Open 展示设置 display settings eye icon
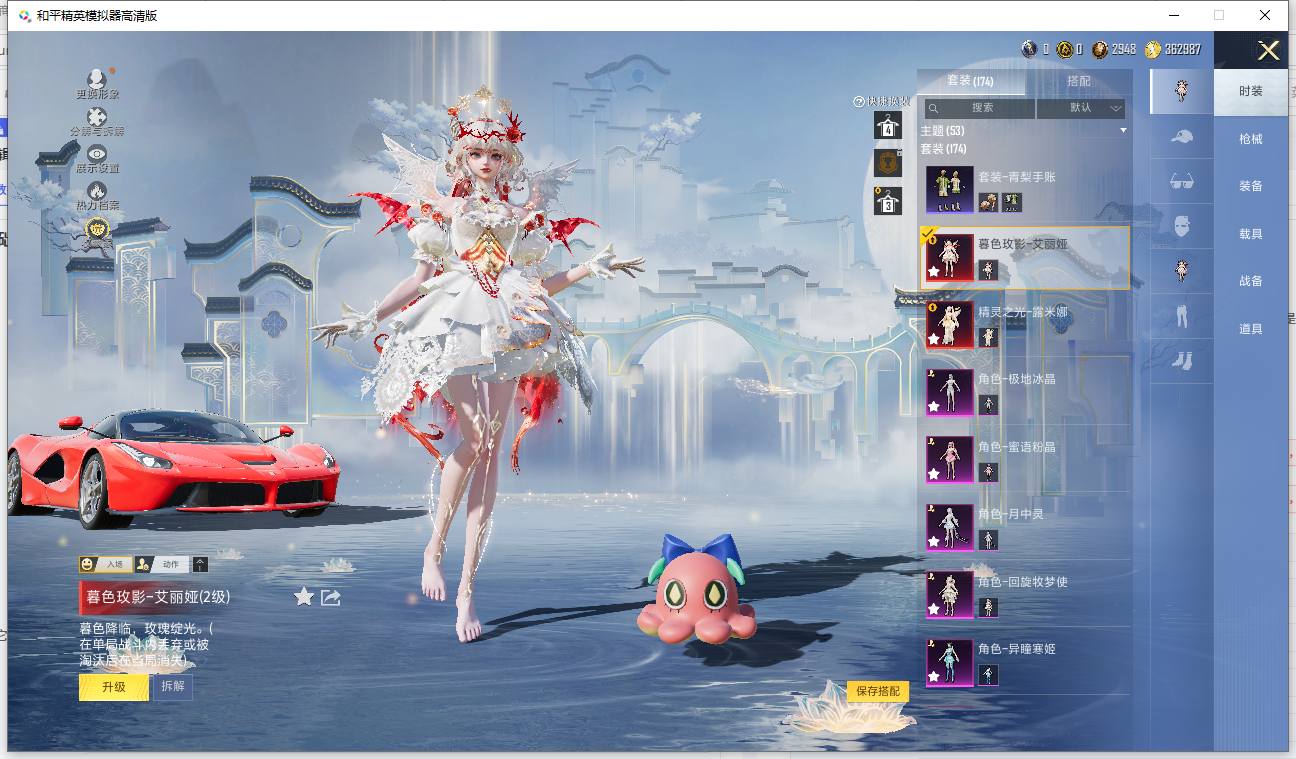This screenshot has width=1296, height=759. [97, 153]
